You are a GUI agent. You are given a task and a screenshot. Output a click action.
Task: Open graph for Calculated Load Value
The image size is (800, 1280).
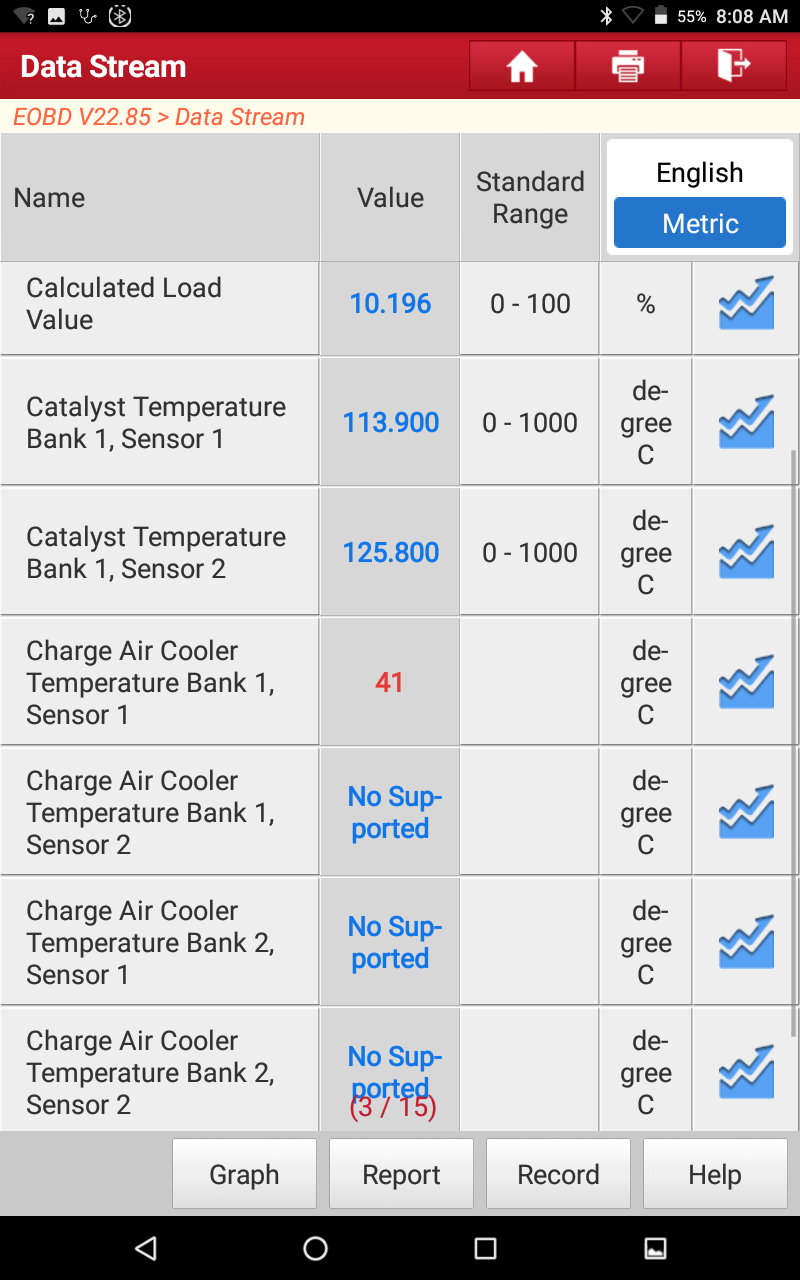pyautogui.click(x=746, y=304)
